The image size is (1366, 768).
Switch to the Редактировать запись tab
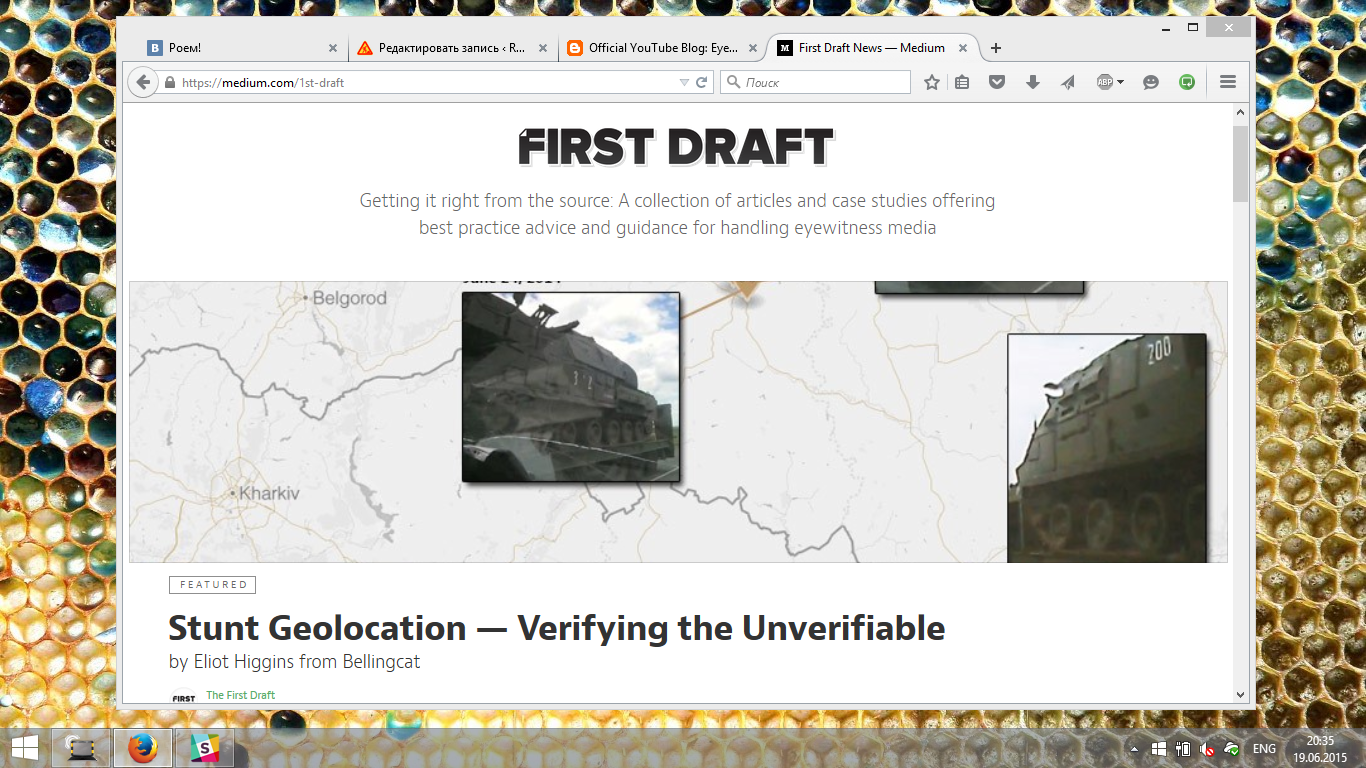click(x=452, y=48)
